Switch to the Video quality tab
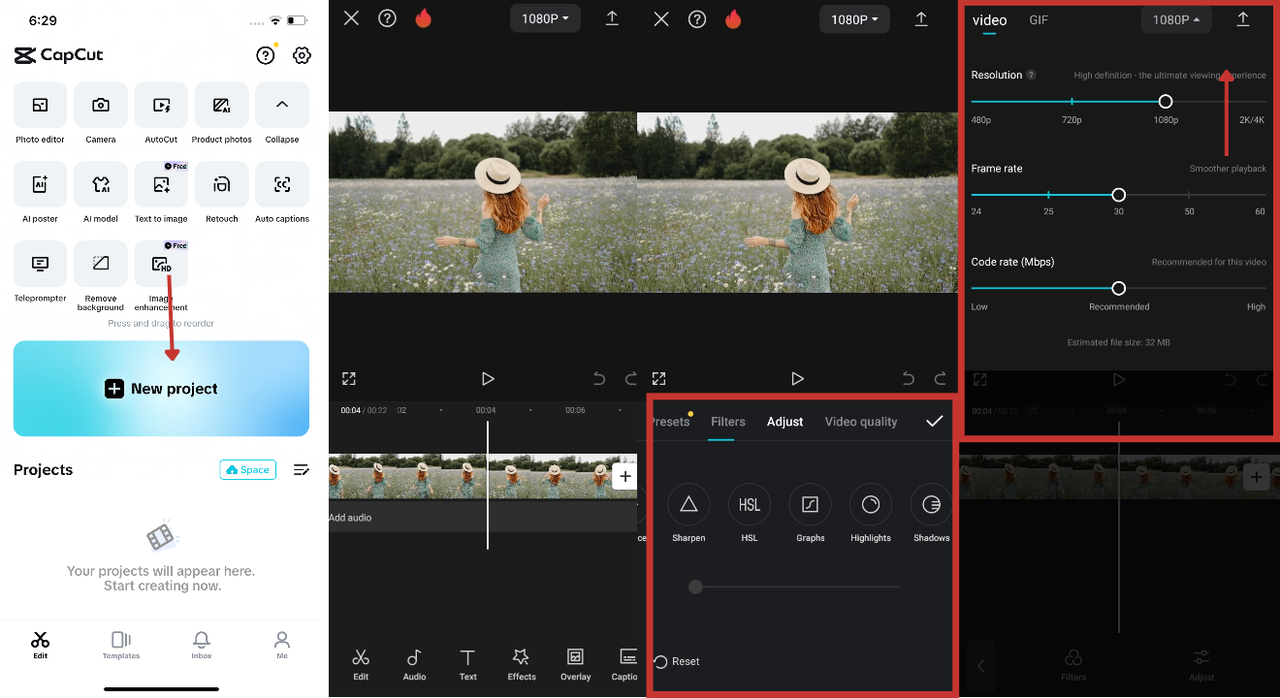This screenshot has width=1280, height=698. [x=861, y=422]
